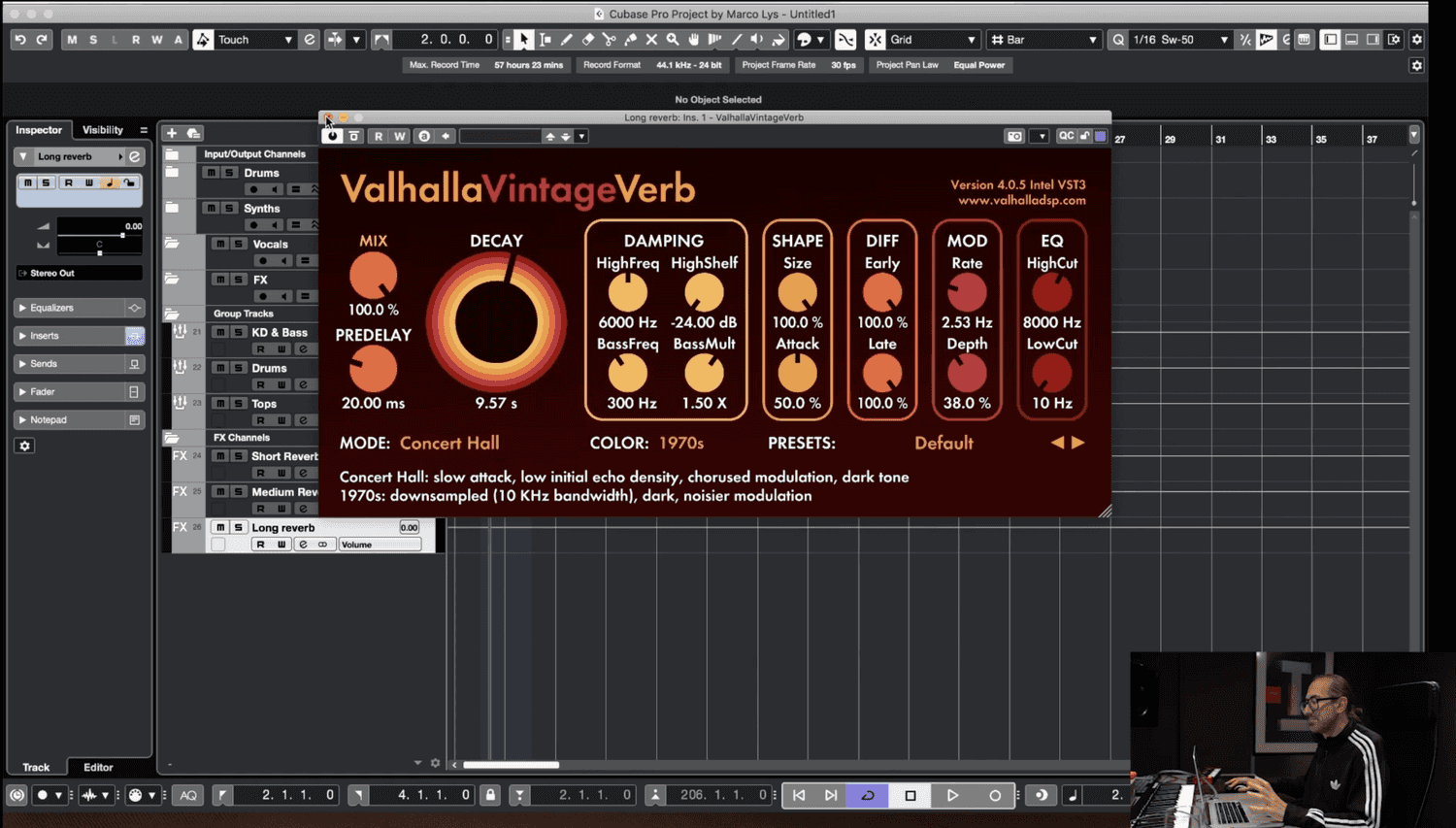Add a new track with plus button
Screen dimensions: 1456x828
click(172, 133)
